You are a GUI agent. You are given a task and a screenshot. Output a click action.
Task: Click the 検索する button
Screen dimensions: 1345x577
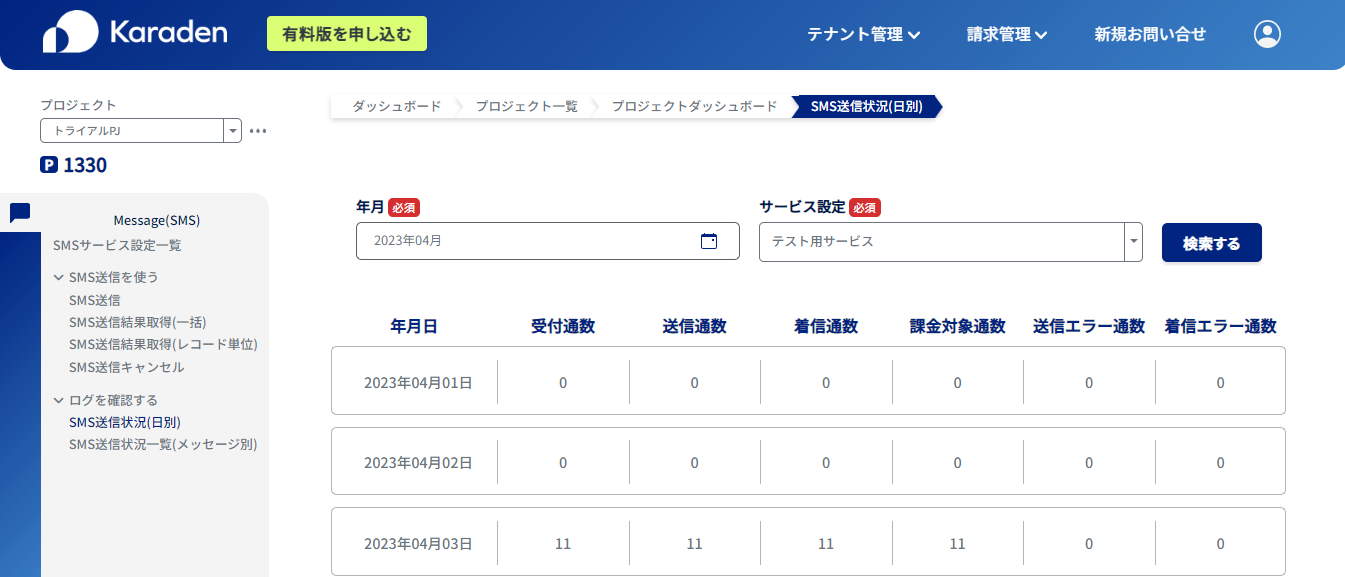pyautogui.click(x=1211, y=243)
